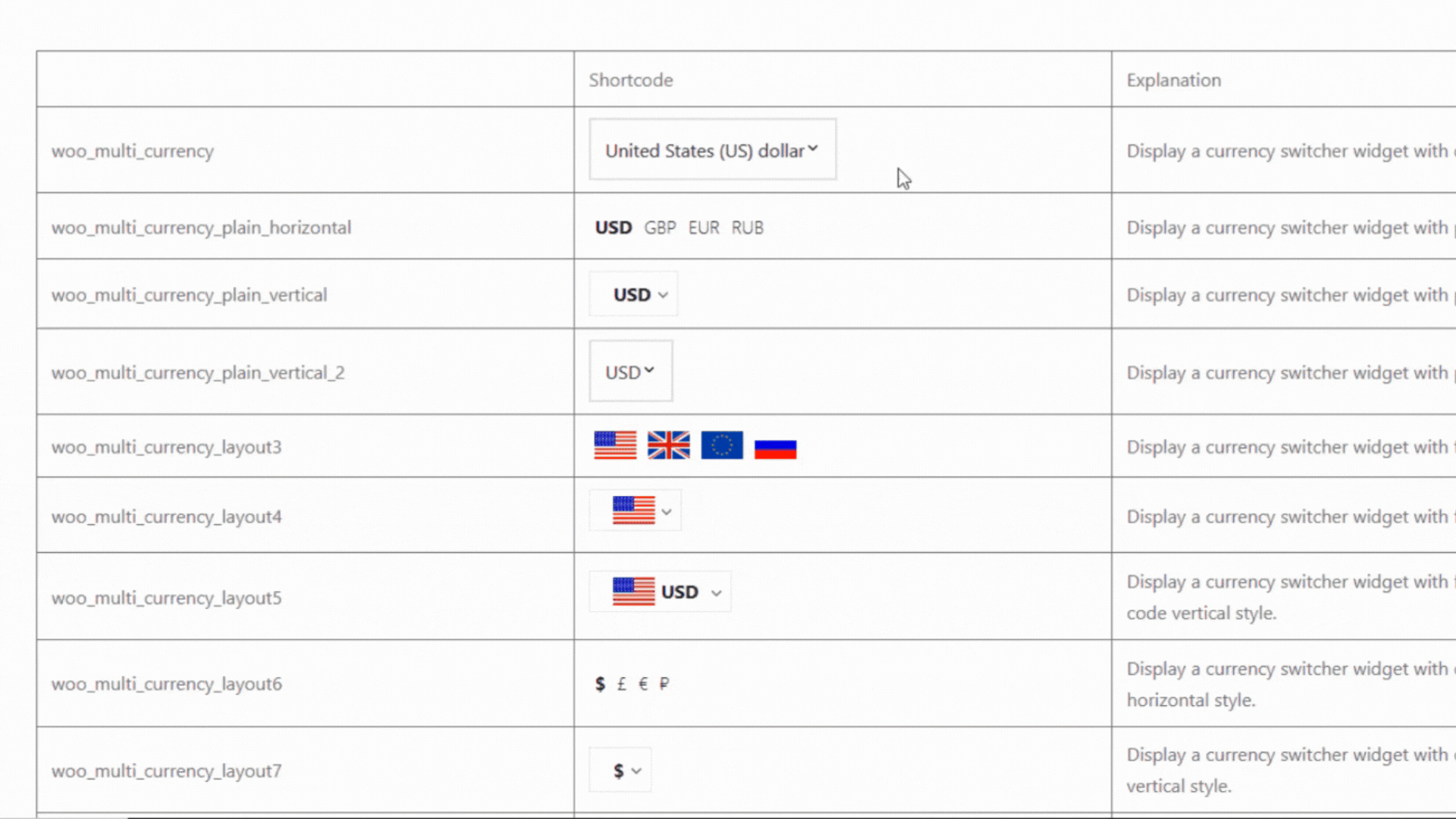Select the United Kingdom flag icon

point(668,445)
